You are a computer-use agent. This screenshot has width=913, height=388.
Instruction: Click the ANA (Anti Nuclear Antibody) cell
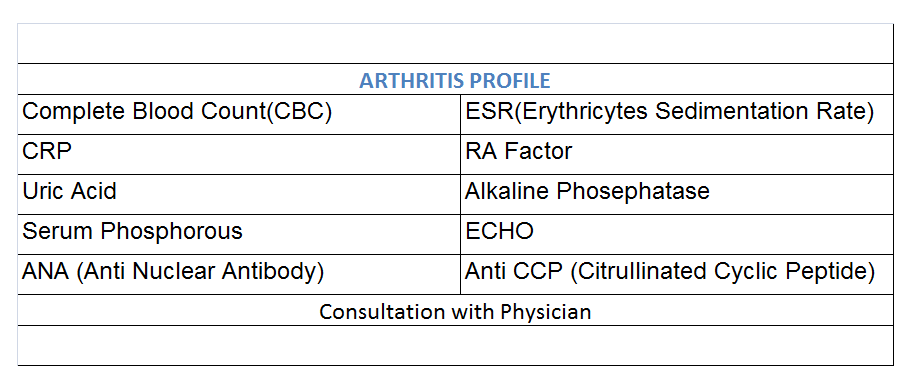[x=239, y=274]
